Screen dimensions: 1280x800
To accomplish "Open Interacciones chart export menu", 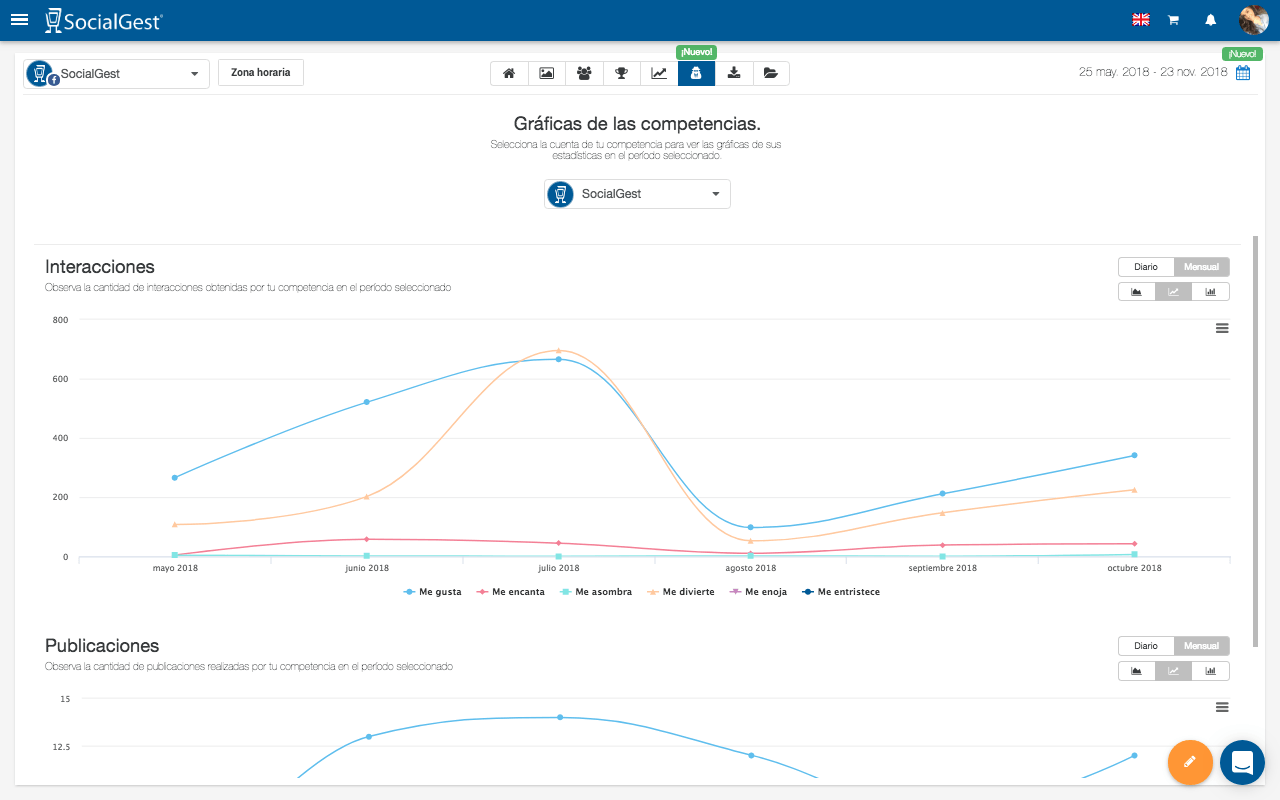I will click(1222, 328).
